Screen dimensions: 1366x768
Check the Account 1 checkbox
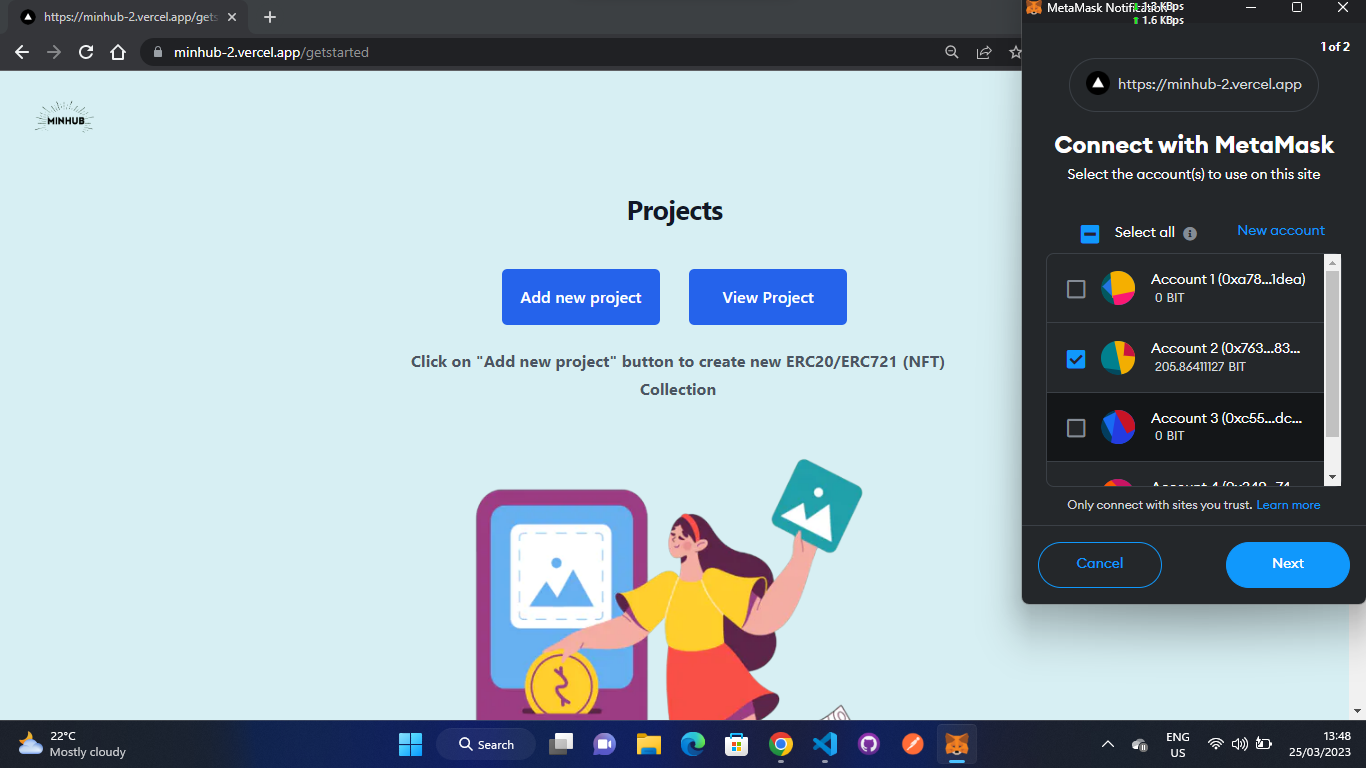pos(1076,288)
